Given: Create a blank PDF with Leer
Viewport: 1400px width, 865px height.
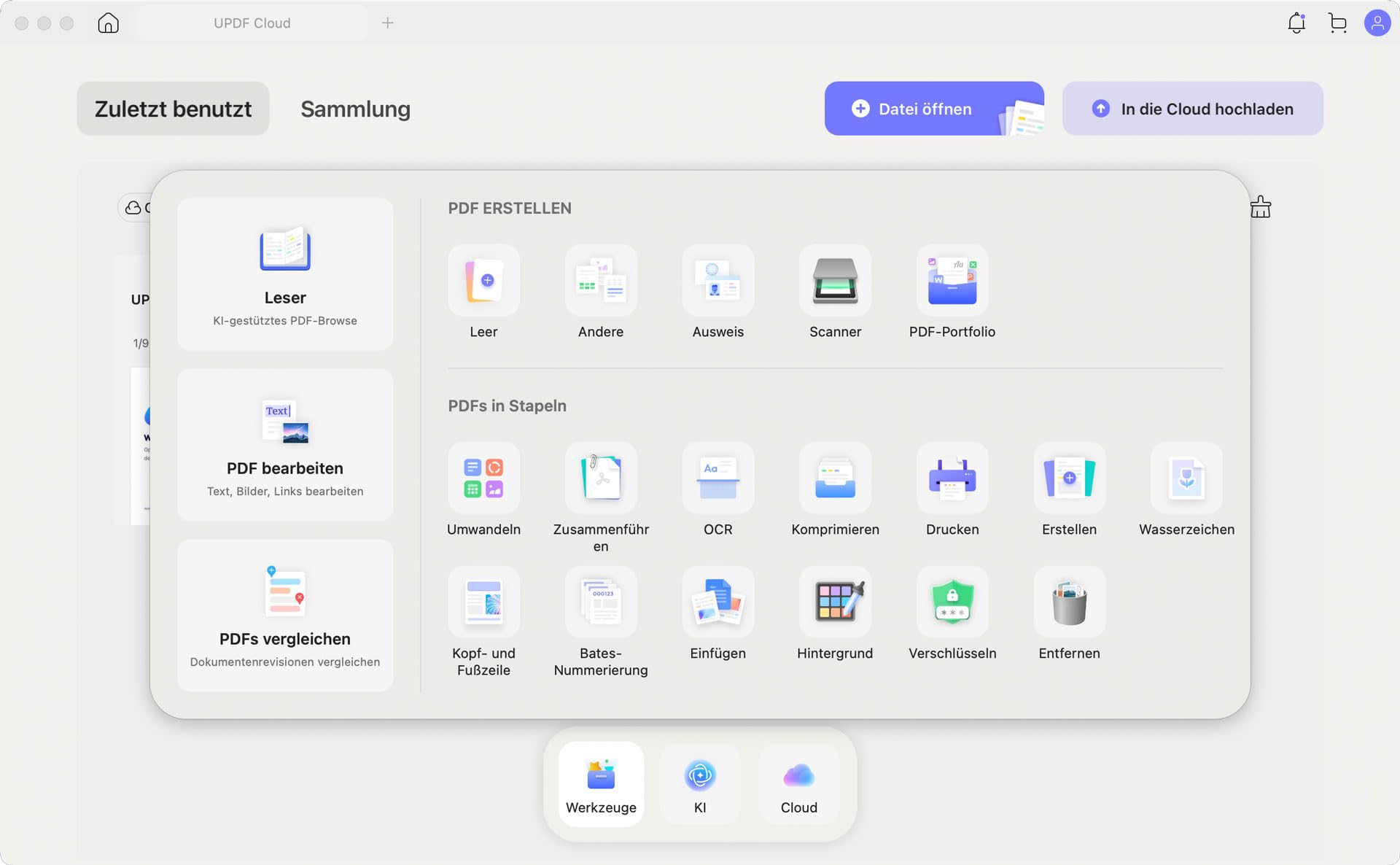Looking at the screenshot, I should 483,281.
